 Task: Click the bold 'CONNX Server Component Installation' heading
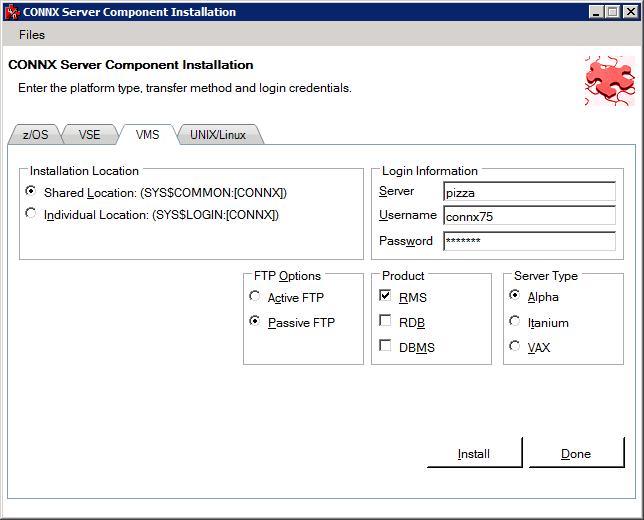click(x=131, y=65)
